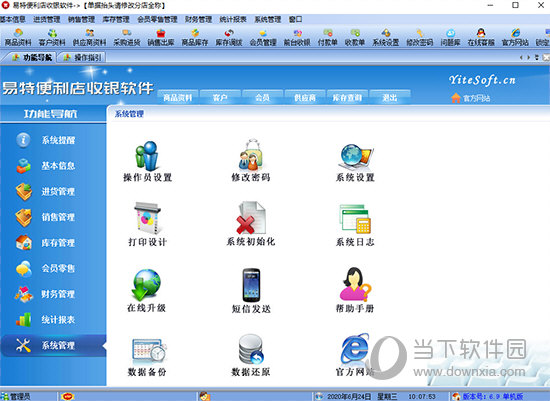The height and width of the screenshot is (401, 550).
Task: Click 退出 banner button
Action: (390, 98)
